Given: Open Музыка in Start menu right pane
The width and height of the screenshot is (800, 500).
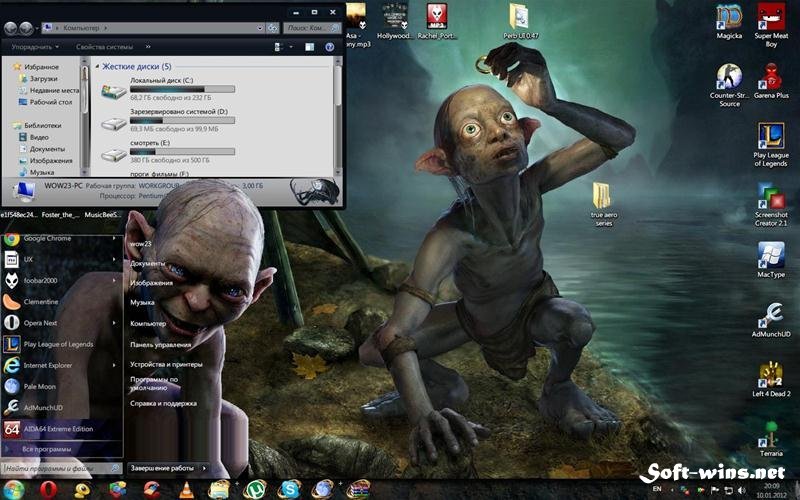Looking at the screenshot, I should pyautogui.click(x=142, y=303).
